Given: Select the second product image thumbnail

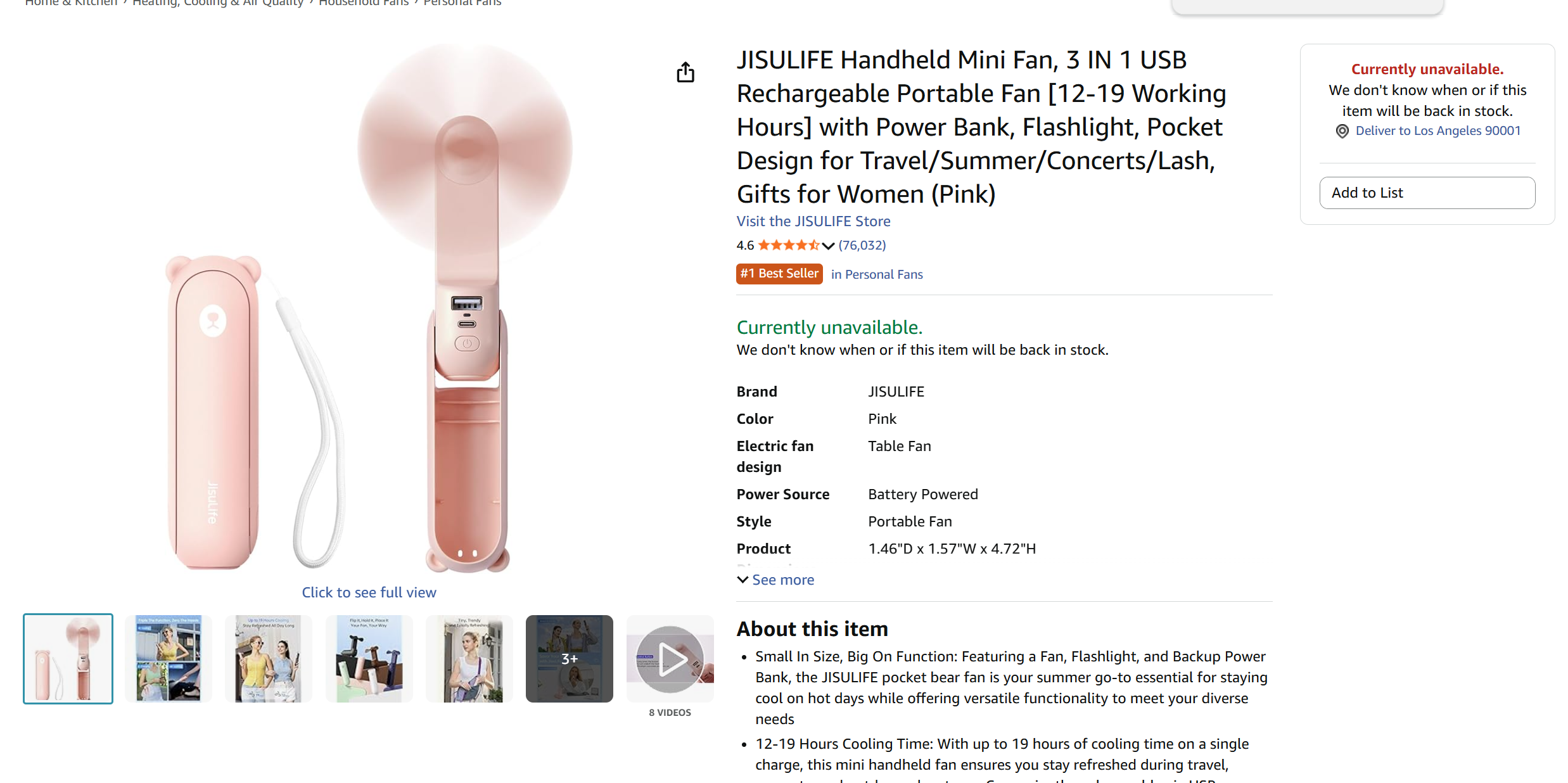Looking at the screenshot, I should pyautogui.click(x=169, y=659).
